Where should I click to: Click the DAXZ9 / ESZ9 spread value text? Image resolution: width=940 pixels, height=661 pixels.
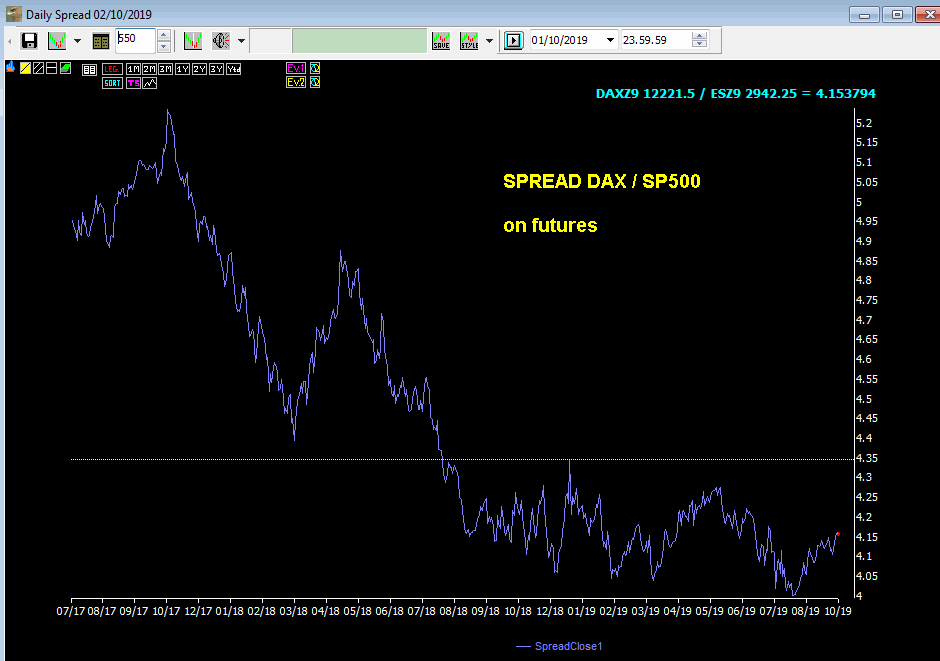click(736, 93)
